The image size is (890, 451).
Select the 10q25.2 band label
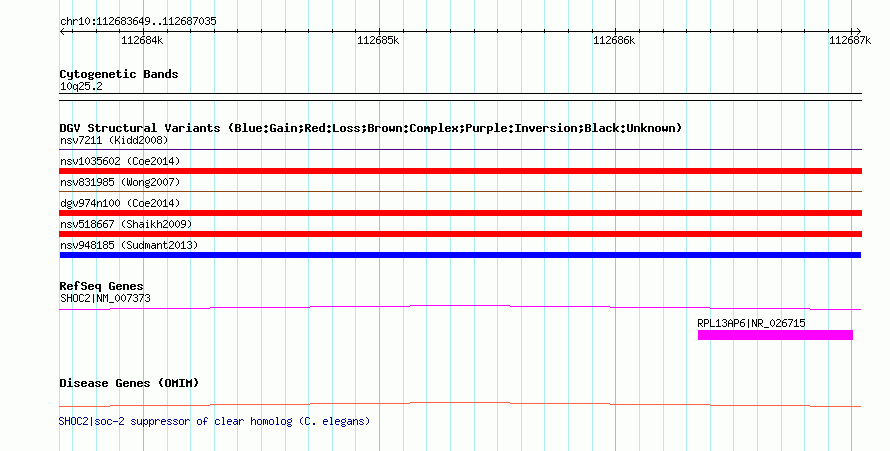coord(81,86)
